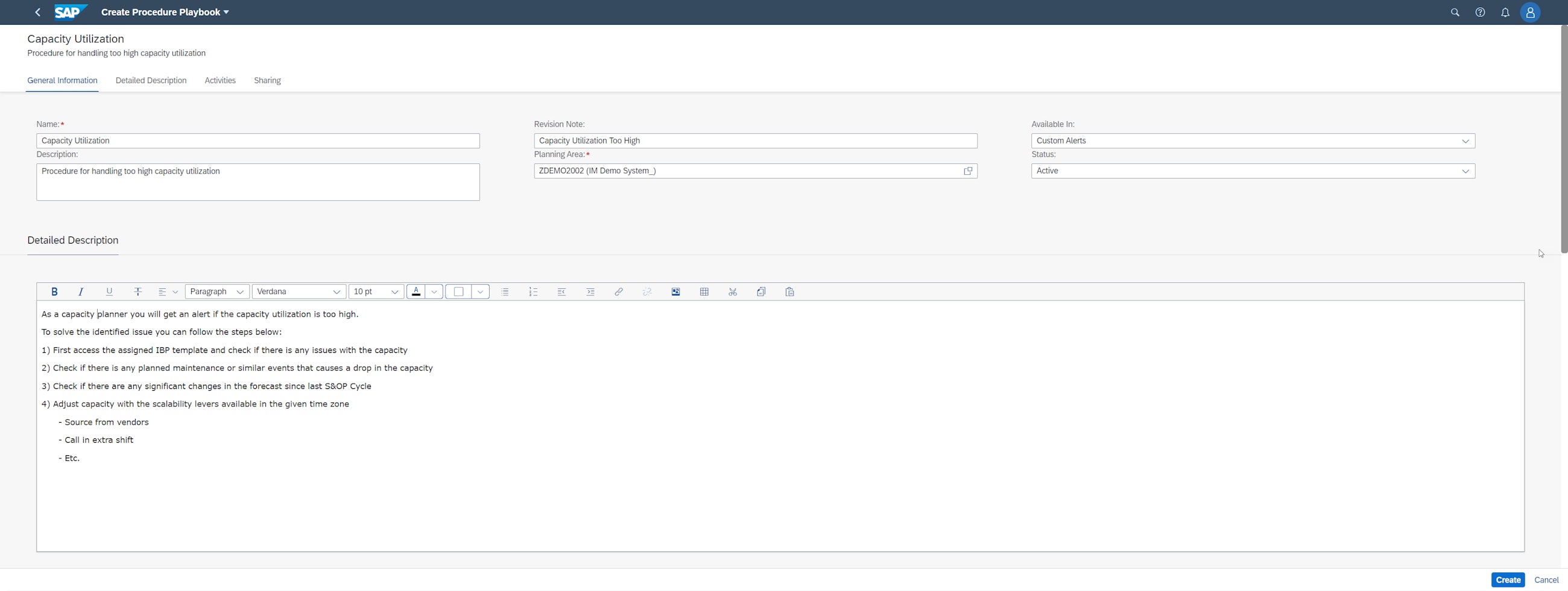Screen dimensions: 1568x591
Task: Insert a hyperlink with the link icon
Action: pyautogui.click(x=618, y=291)
